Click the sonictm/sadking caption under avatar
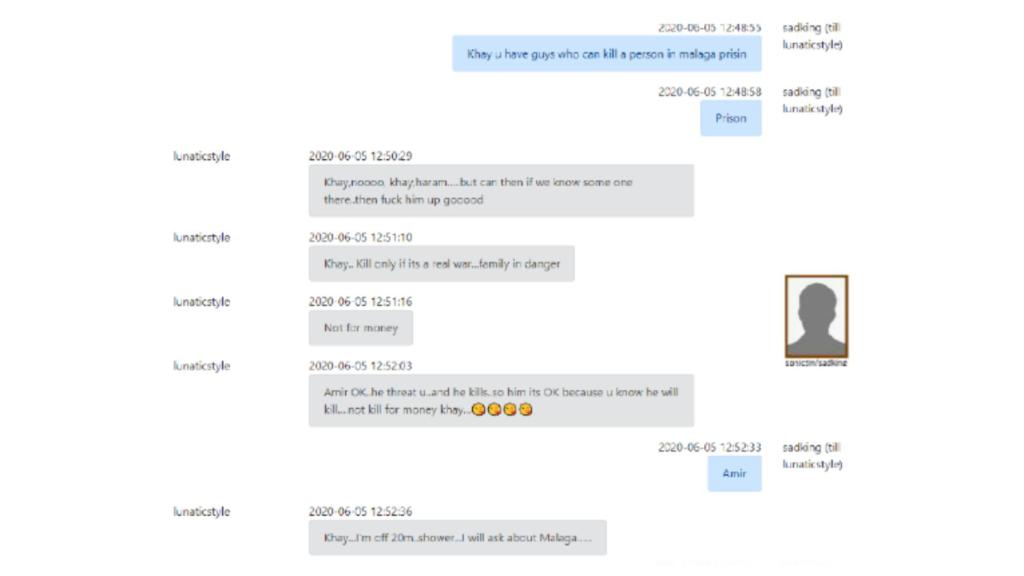 (x=816, y=363)
